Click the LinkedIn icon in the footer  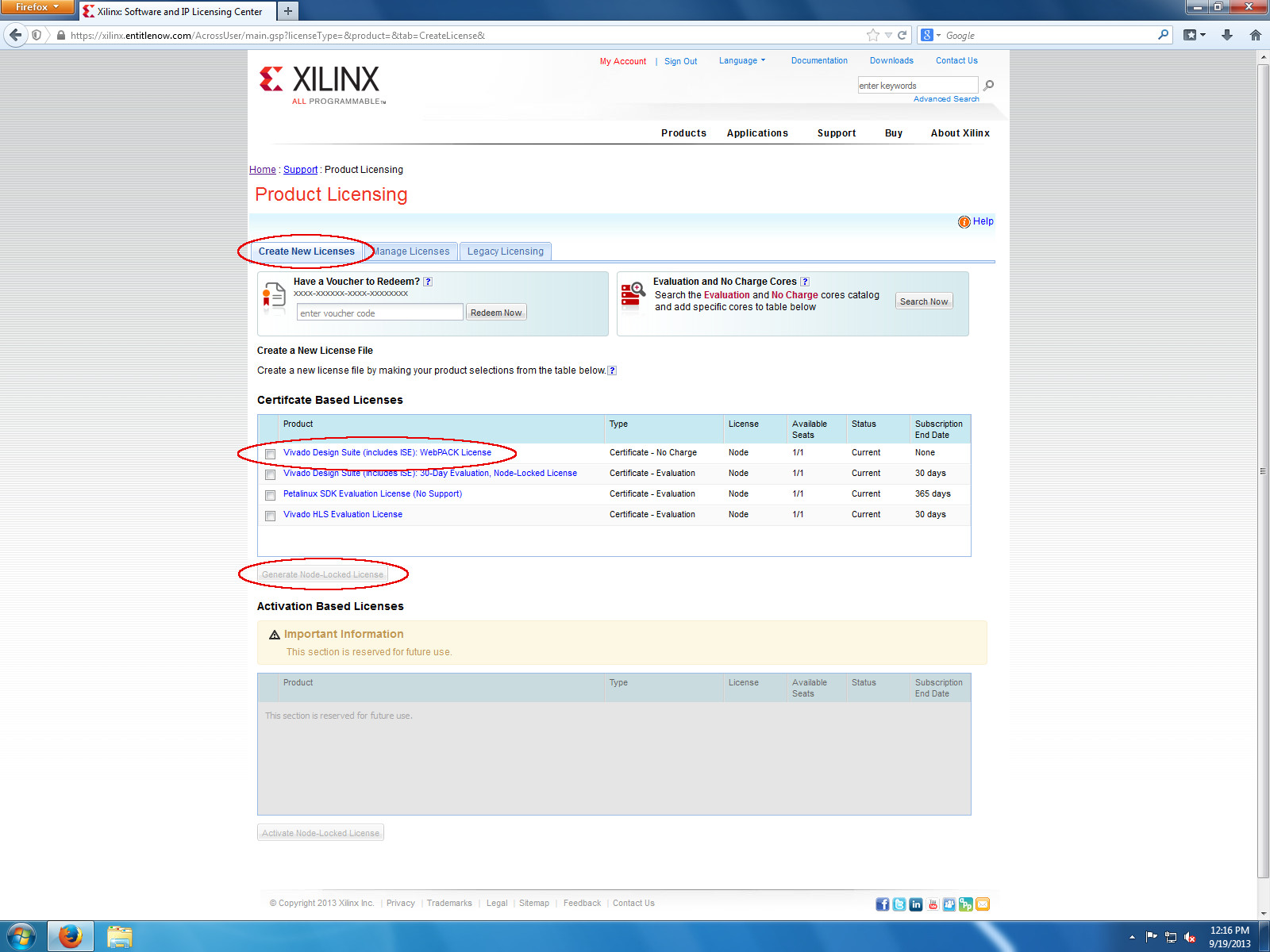(x=915, y=904)
